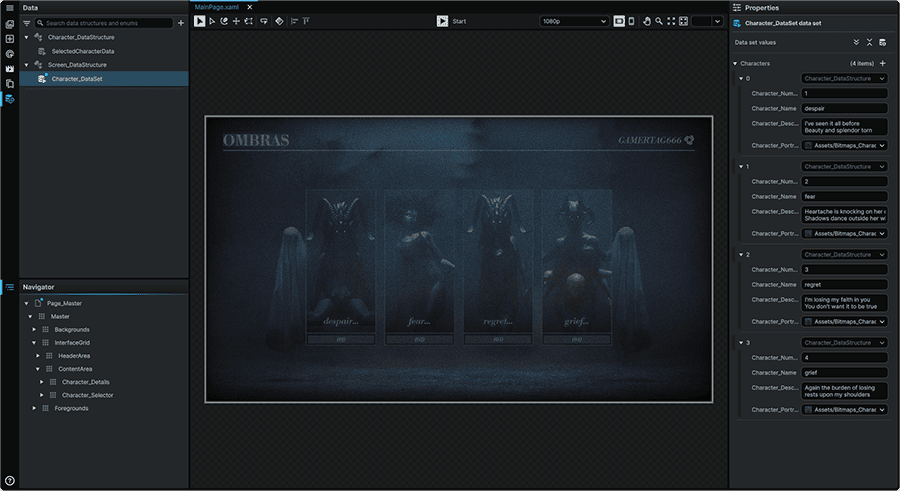
Task: Start the preview with play icon
Action: [x=442, y=21]
